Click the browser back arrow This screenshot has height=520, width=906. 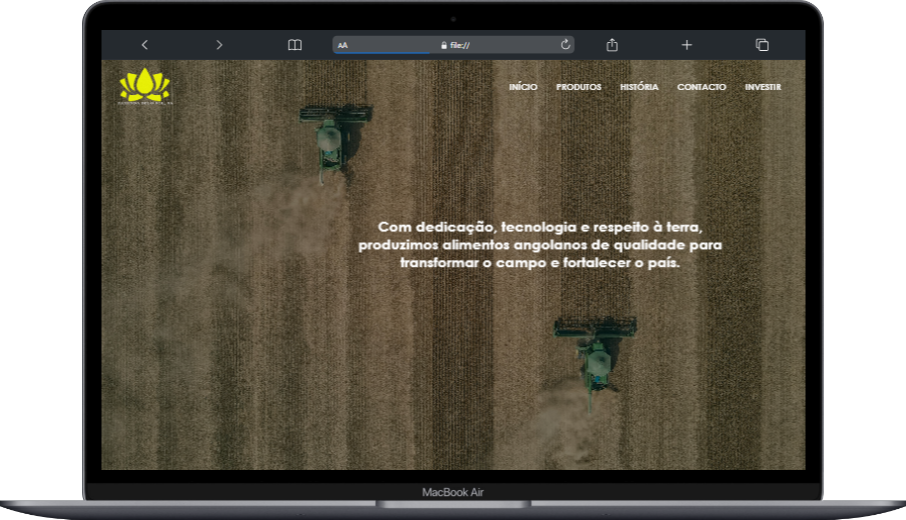click(x=144, y=45)
